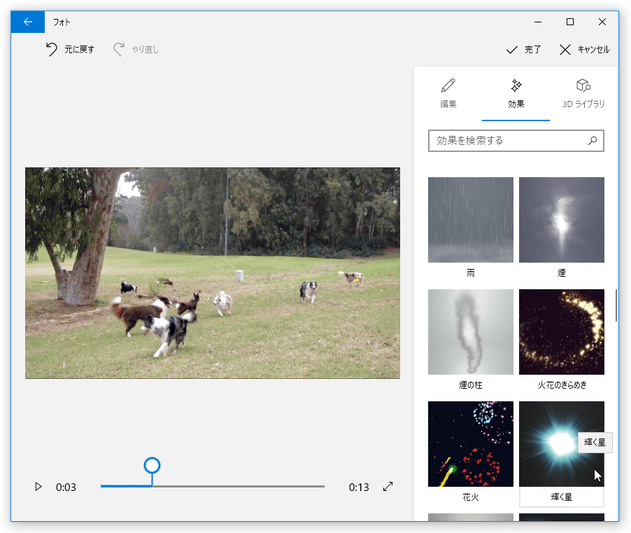
Task: Switch to the 編集 tab
Action: (448, 93)
